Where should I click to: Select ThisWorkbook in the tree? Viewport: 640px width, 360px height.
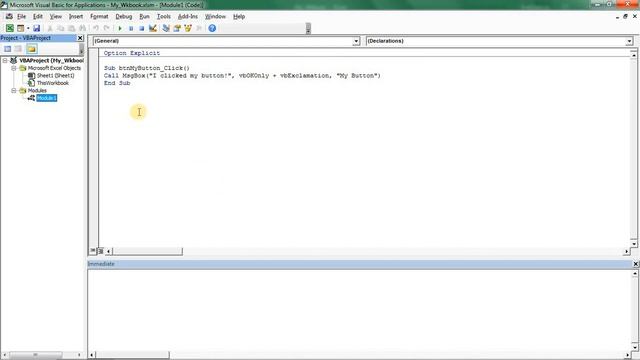53,83
